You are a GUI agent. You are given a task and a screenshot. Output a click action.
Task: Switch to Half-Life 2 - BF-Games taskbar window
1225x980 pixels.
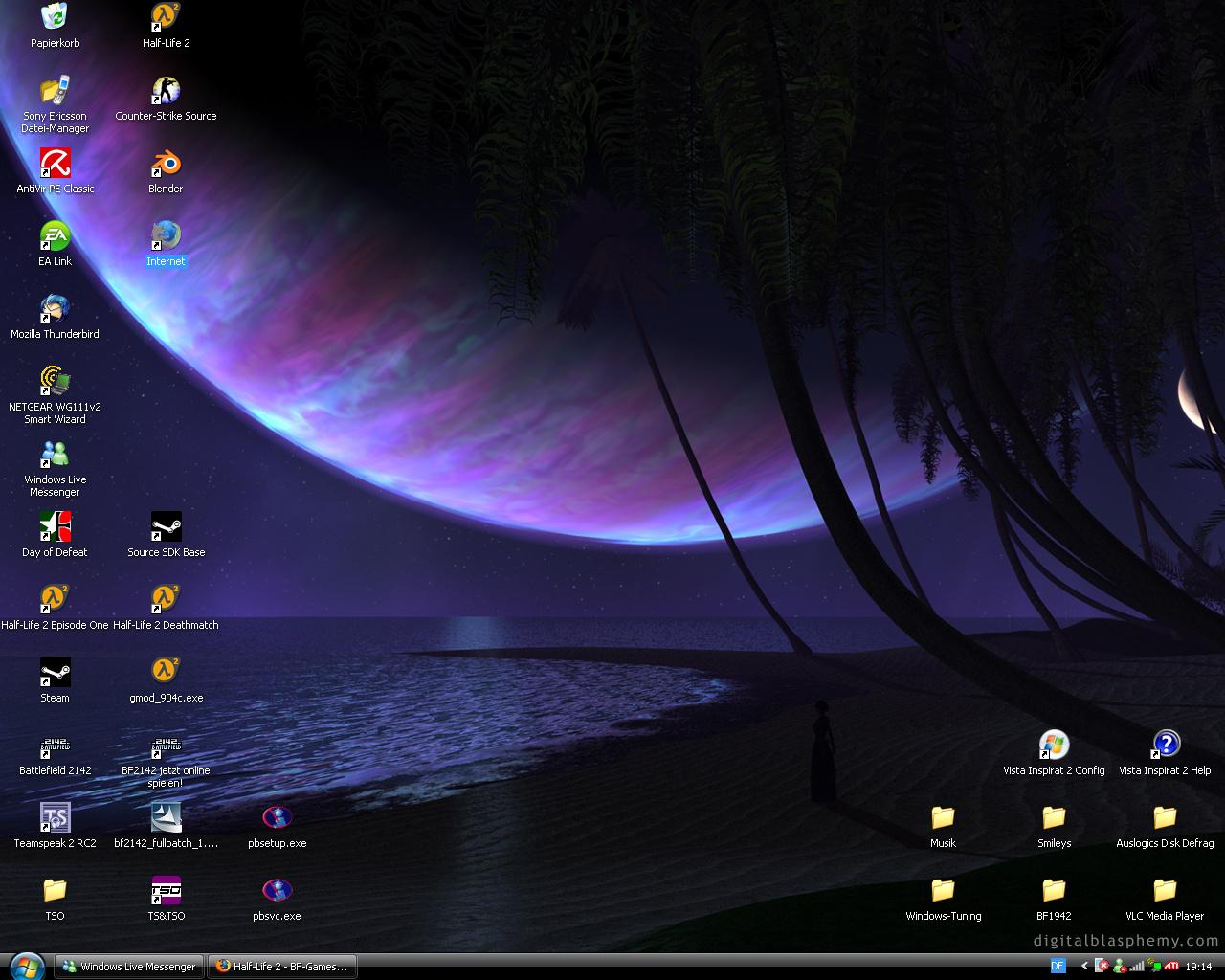click(282, 967)
